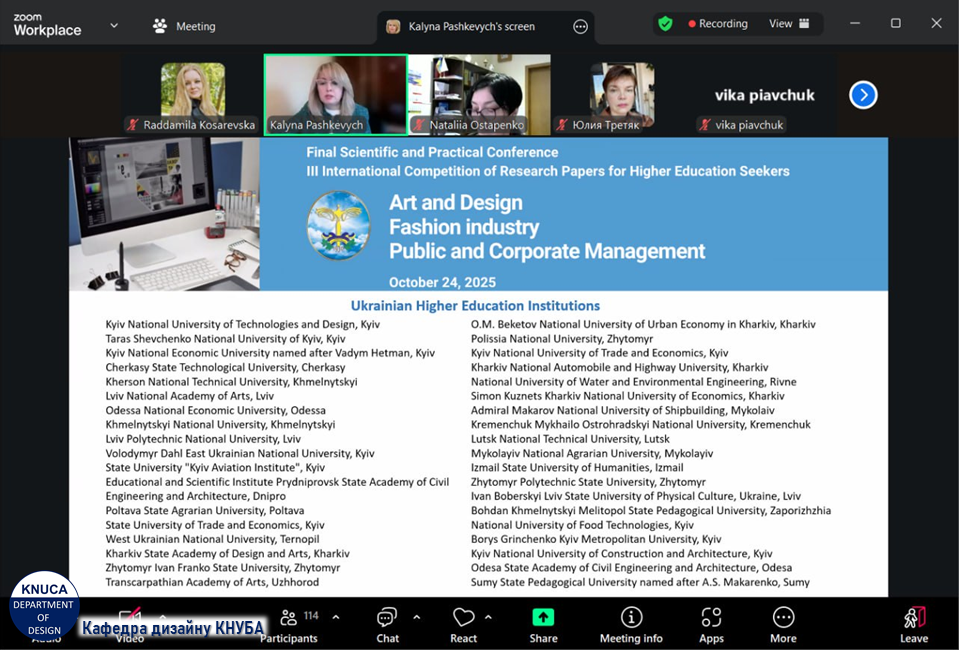
Task: Open the Participants panel
Action: [289, 624]
